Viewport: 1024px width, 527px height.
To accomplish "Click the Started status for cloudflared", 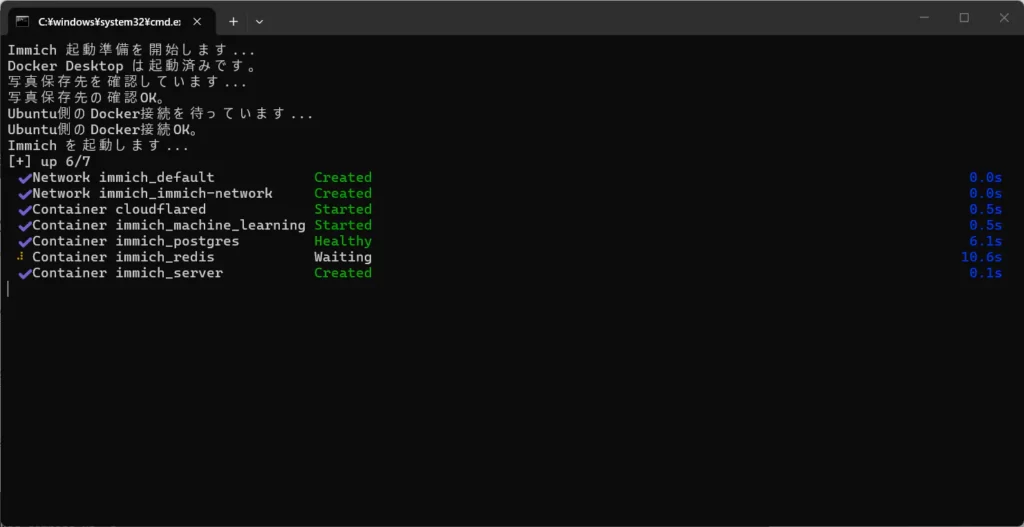I will 343,209.
